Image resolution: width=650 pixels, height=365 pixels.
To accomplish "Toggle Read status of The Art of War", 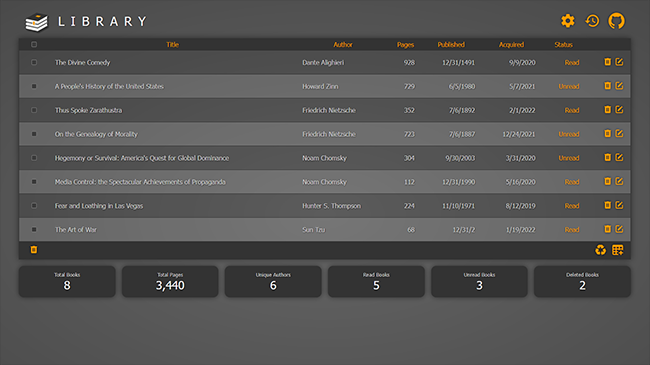I will click(572, 229).
